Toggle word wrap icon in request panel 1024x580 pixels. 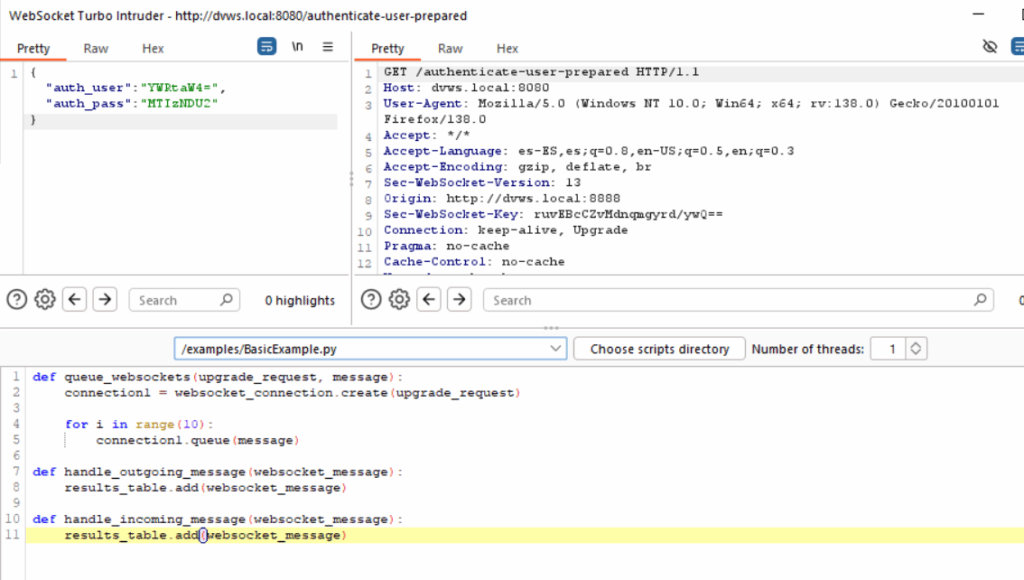pos(1017,46)
